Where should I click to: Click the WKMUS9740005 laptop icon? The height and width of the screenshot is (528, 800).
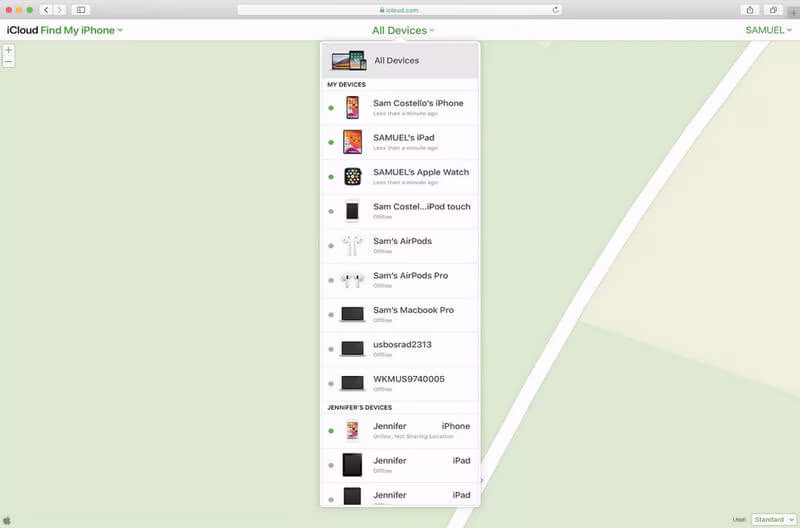(x=353, y=383)
